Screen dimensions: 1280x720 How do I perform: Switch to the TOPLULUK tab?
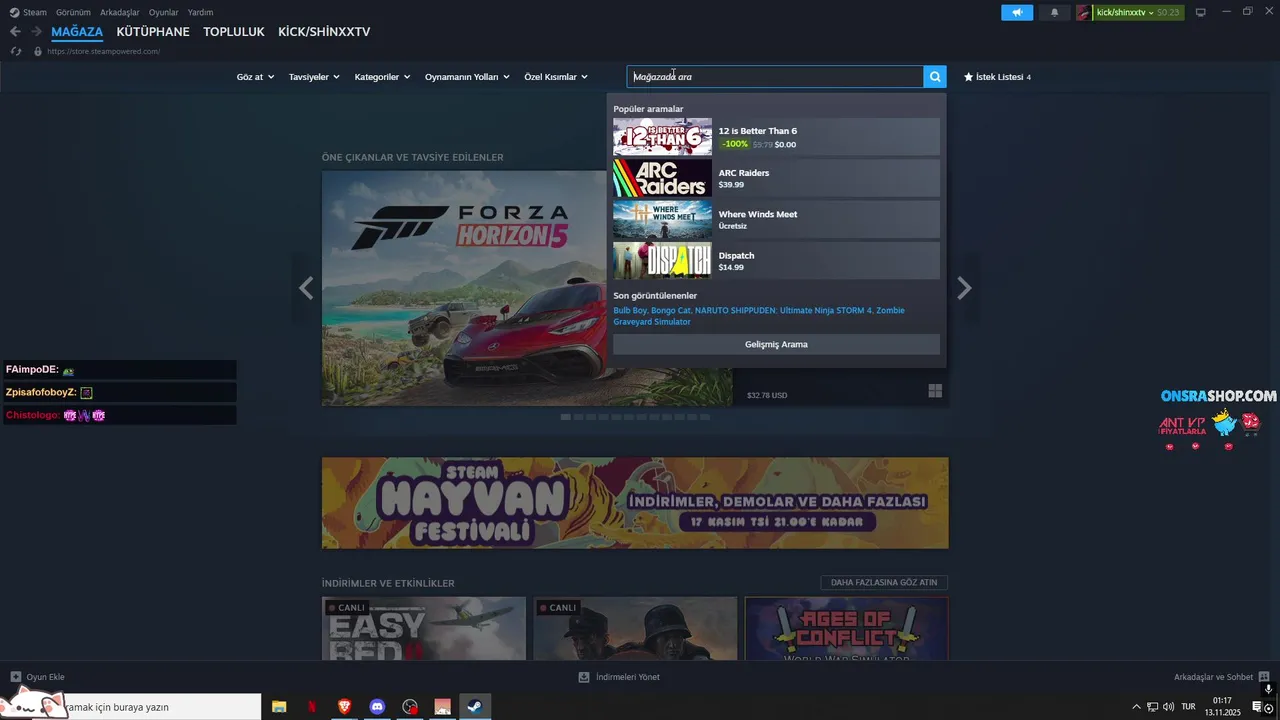(234, 32)
